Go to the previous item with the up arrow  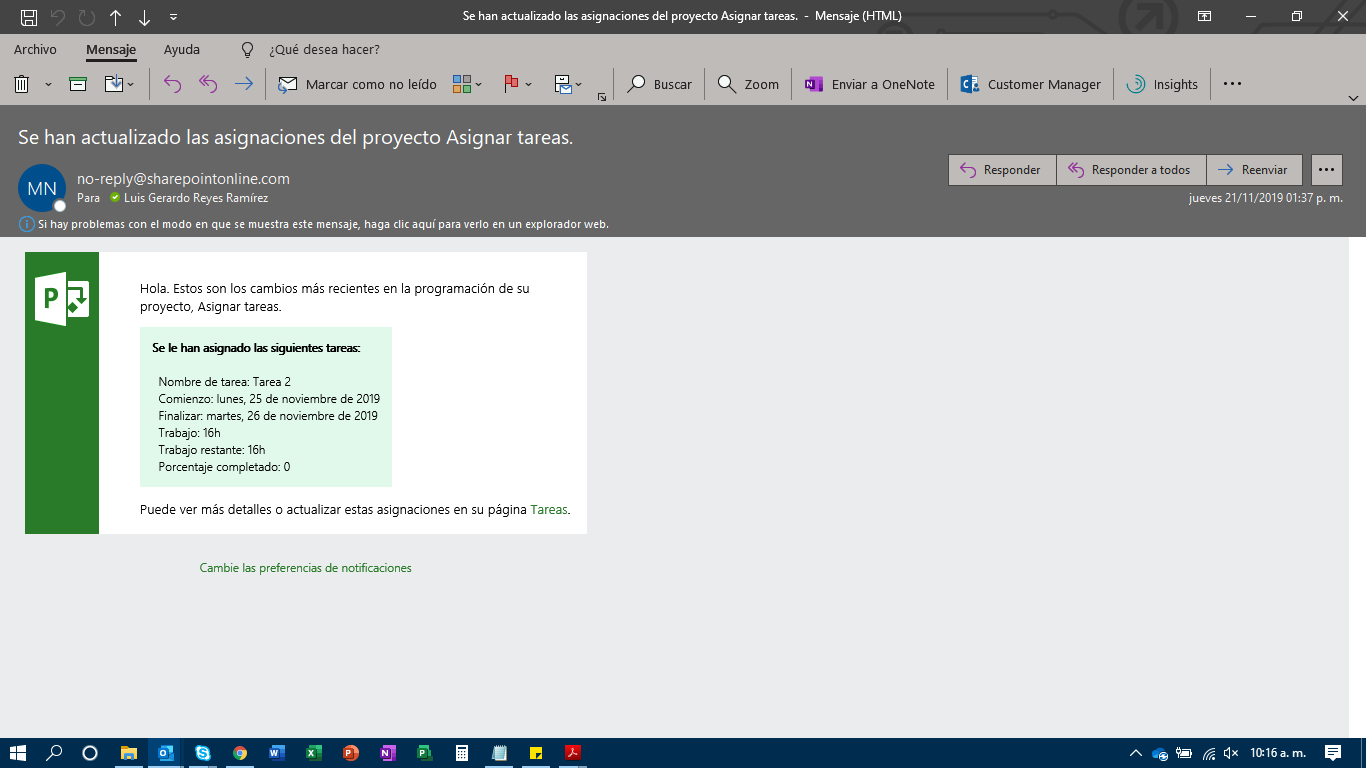pyautogui.click(x=116, y=17)
